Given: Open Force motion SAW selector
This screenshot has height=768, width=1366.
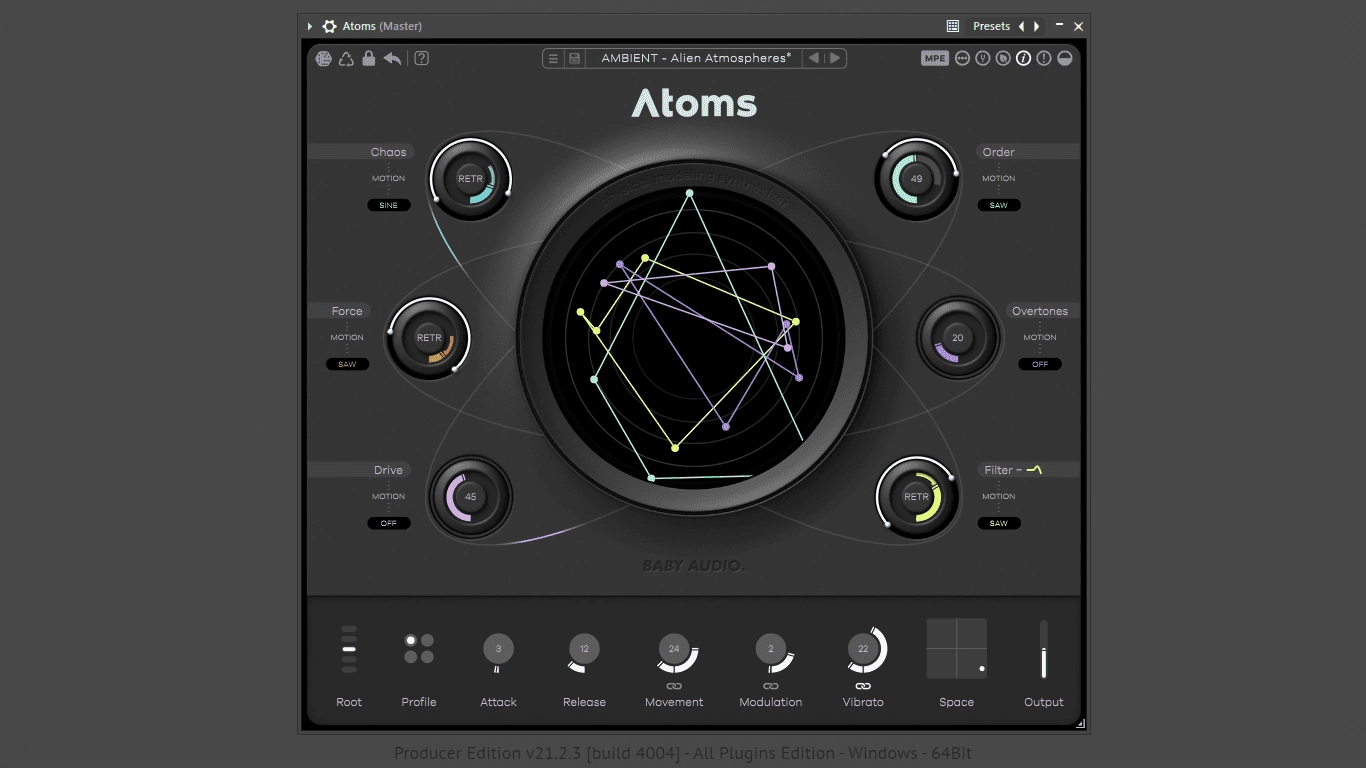Looking at the screenshot, I should 347,364.
